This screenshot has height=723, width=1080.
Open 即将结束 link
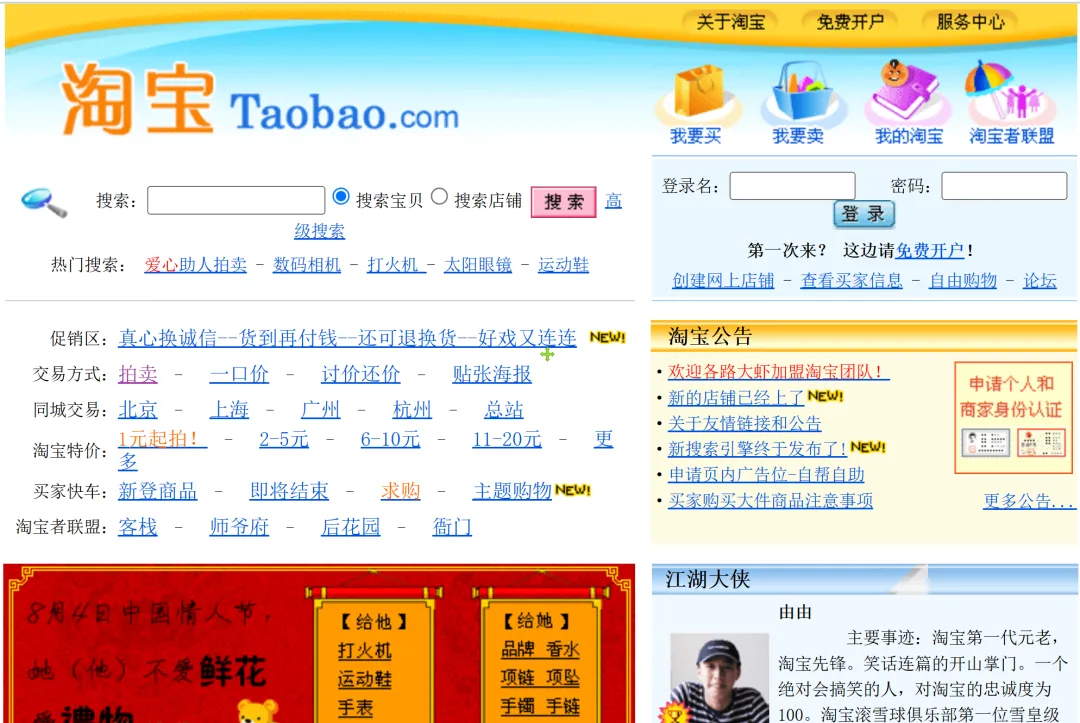pyautogui.click(x=289, y=491)
